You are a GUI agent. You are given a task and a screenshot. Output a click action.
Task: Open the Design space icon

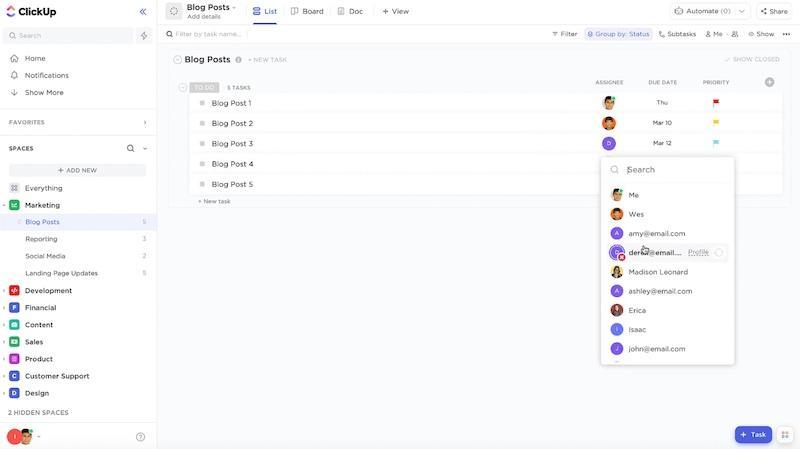14,393
